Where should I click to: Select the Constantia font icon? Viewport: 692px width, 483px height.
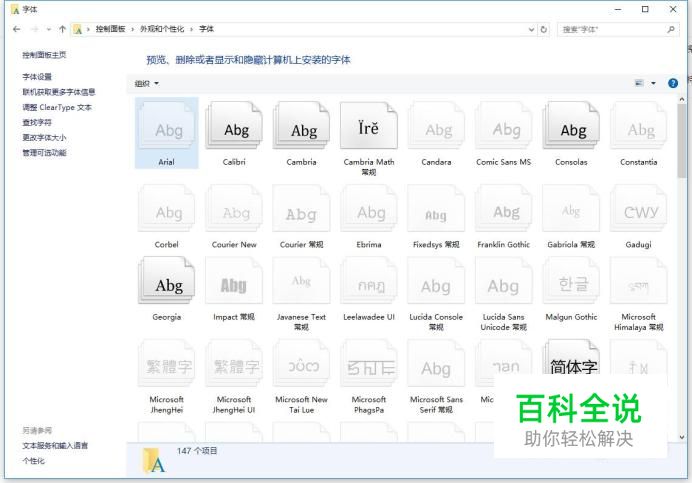[639, 125]
